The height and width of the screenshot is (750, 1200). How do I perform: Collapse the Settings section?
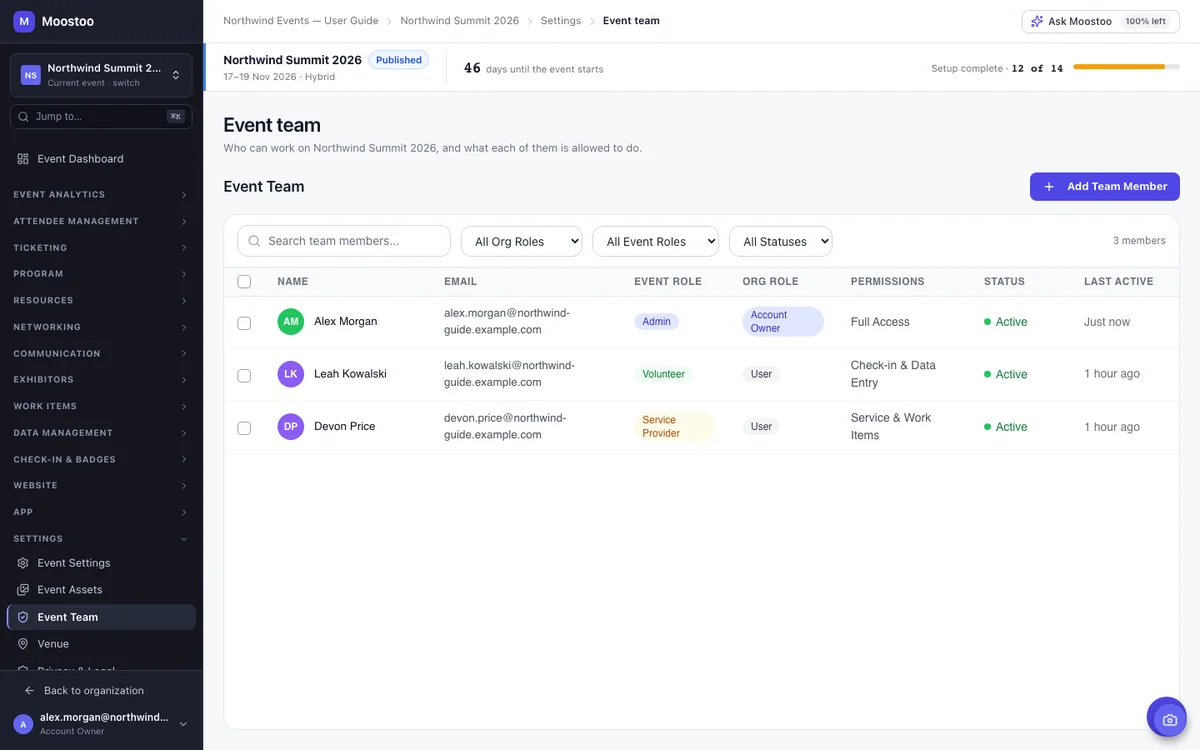[x=101, y=539]
